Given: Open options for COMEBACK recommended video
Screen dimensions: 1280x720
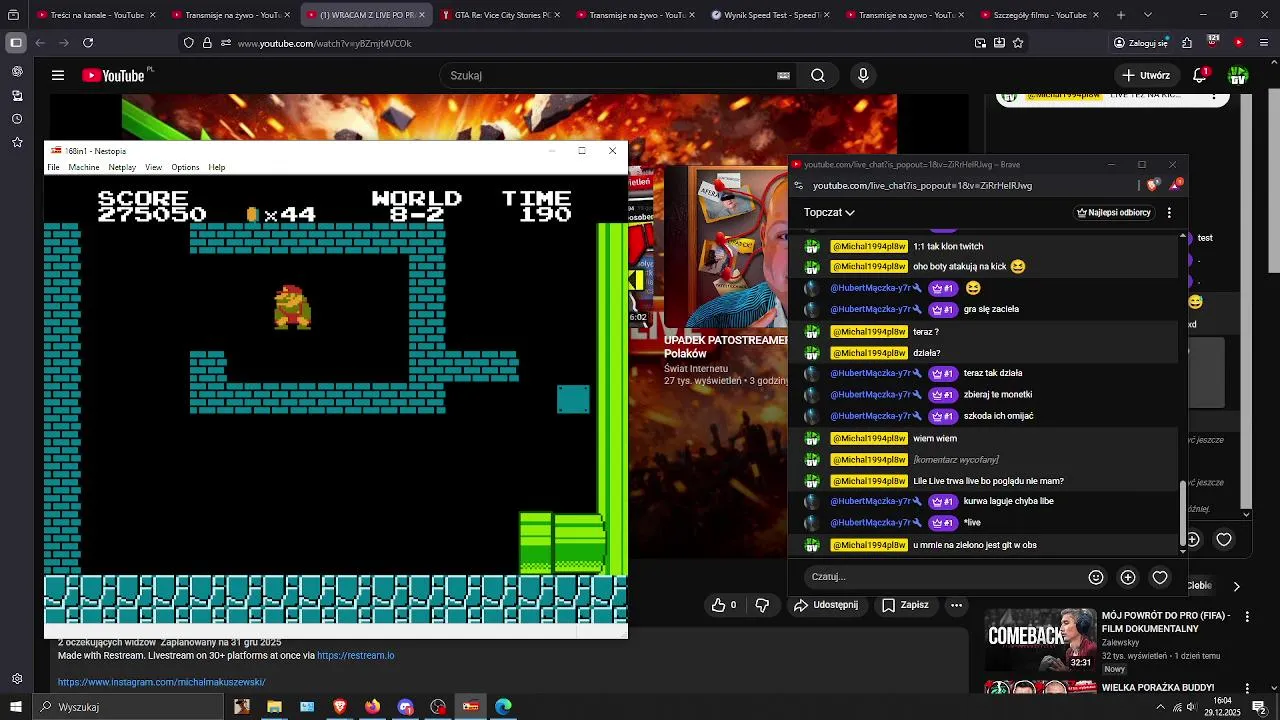Looking at the screenshot, I should [1247, 617].
